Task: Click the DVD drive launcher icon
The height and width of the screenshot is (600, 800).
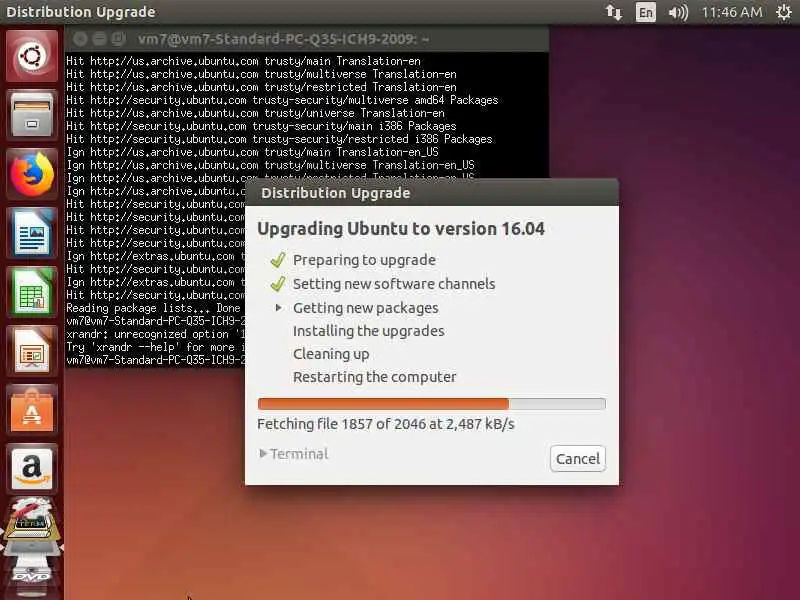Action: pos(32,571)
